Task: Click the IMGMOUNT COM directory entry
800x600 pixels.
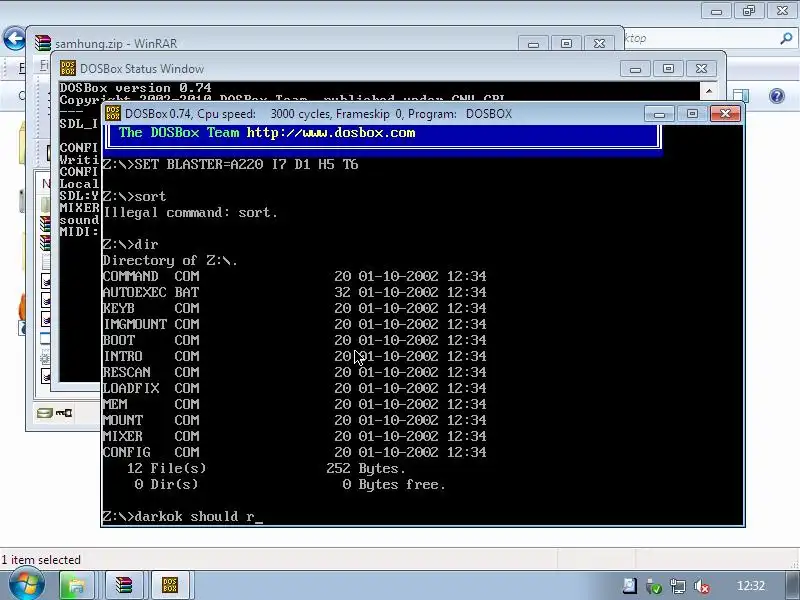Action: click(x=294, y=324)
